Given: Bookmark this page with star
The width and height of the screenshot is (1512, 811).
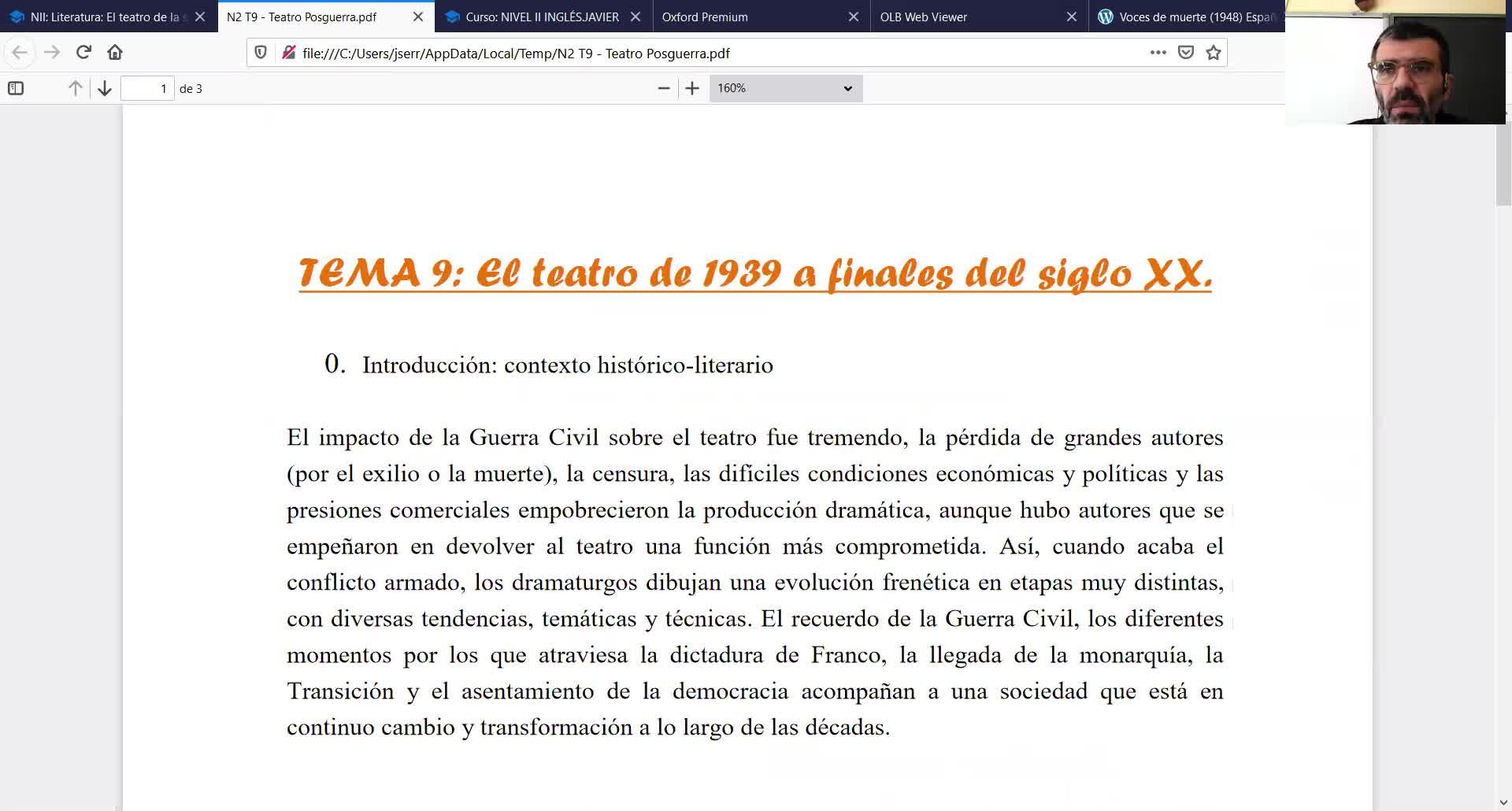Looking at the screenshot, I should 1214,53.
